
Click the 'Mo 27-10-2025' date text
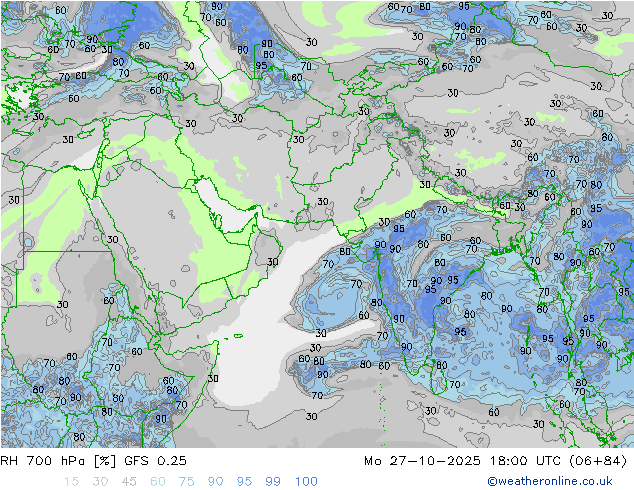point(422,461)
